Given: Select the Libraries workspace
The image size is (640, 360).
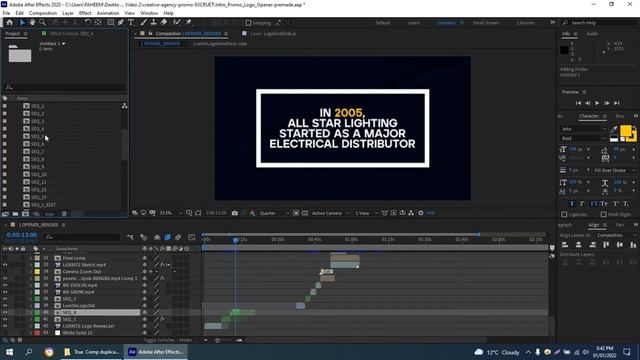Looking at the screenshot, I should pos(526,23).
